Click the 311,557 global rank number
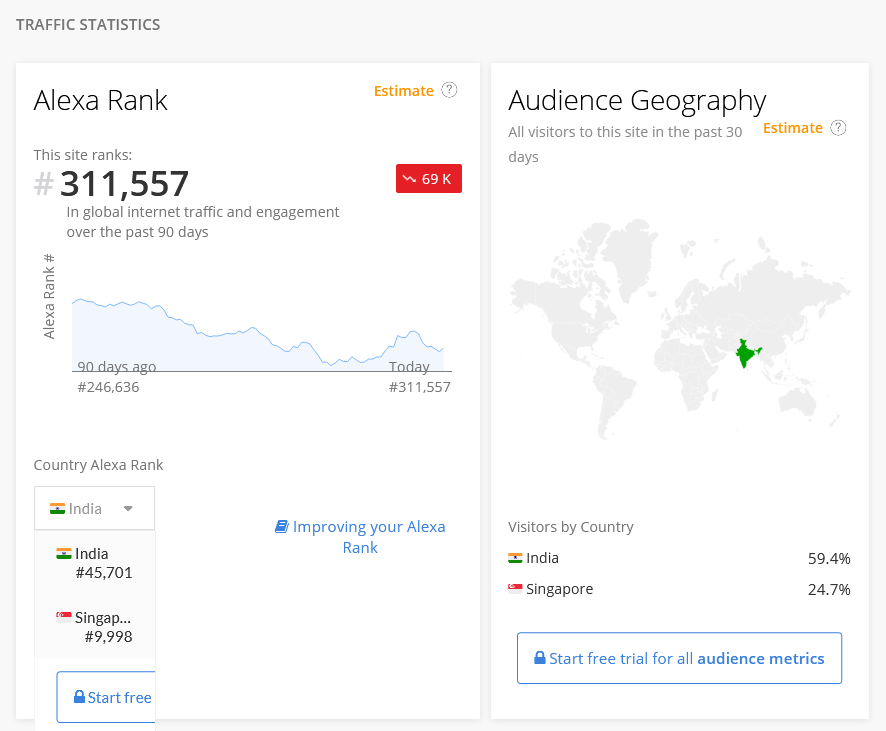Viewport: 886px width, 731px height. click(124, 184)
